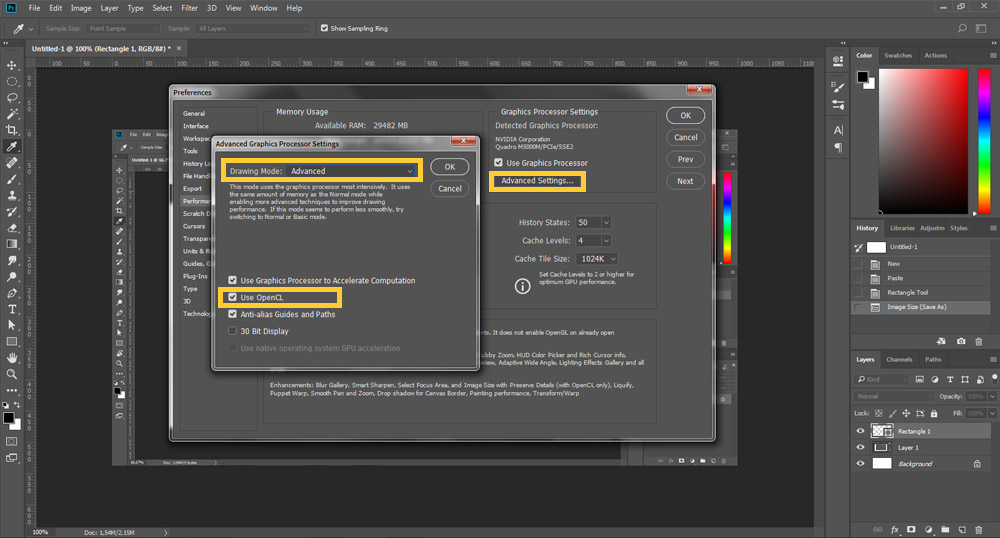
Task: Click the Prev button in Preferences
Action: click(686, 159)
